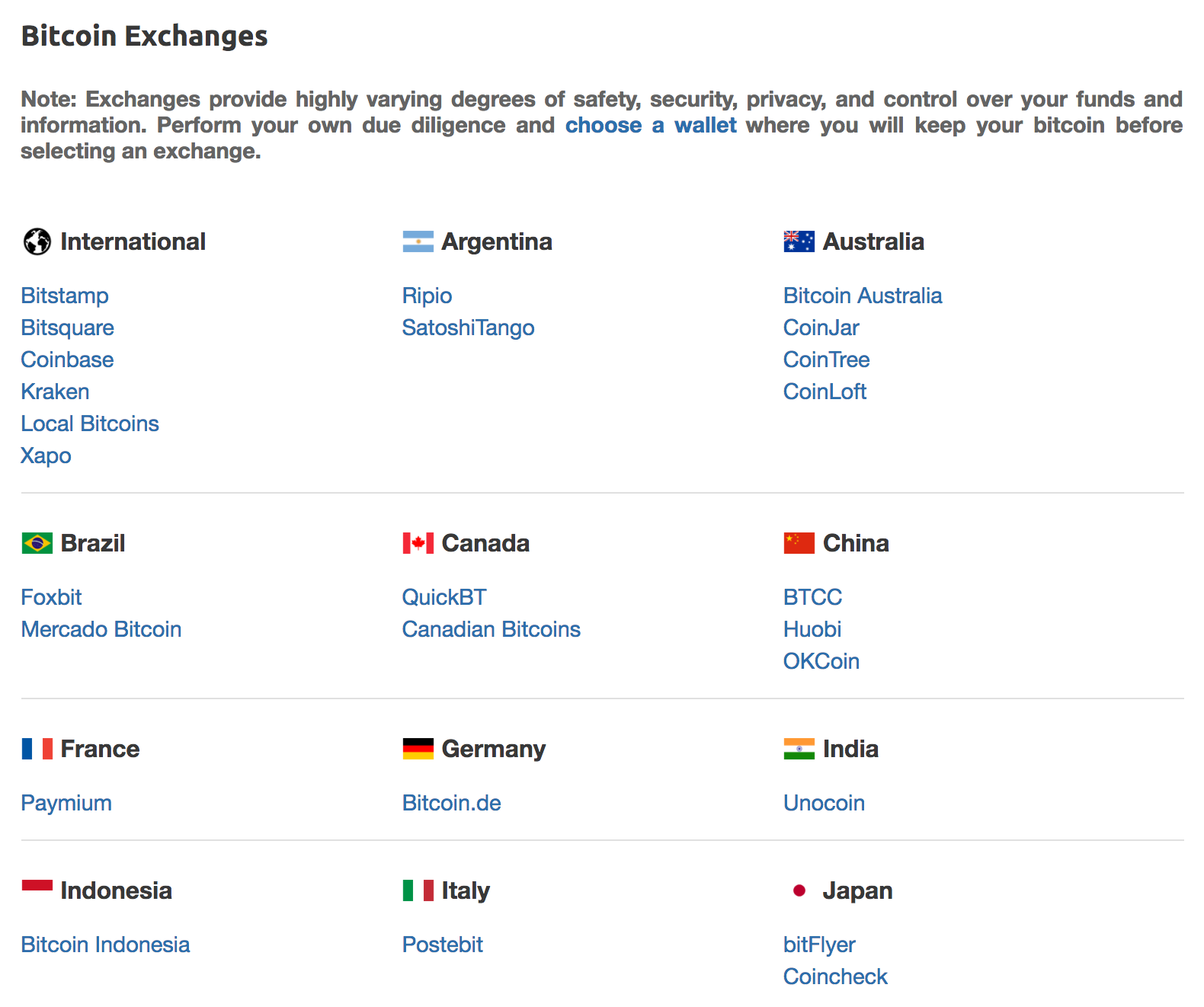Open the CoinTree link

tap(827, 360)
